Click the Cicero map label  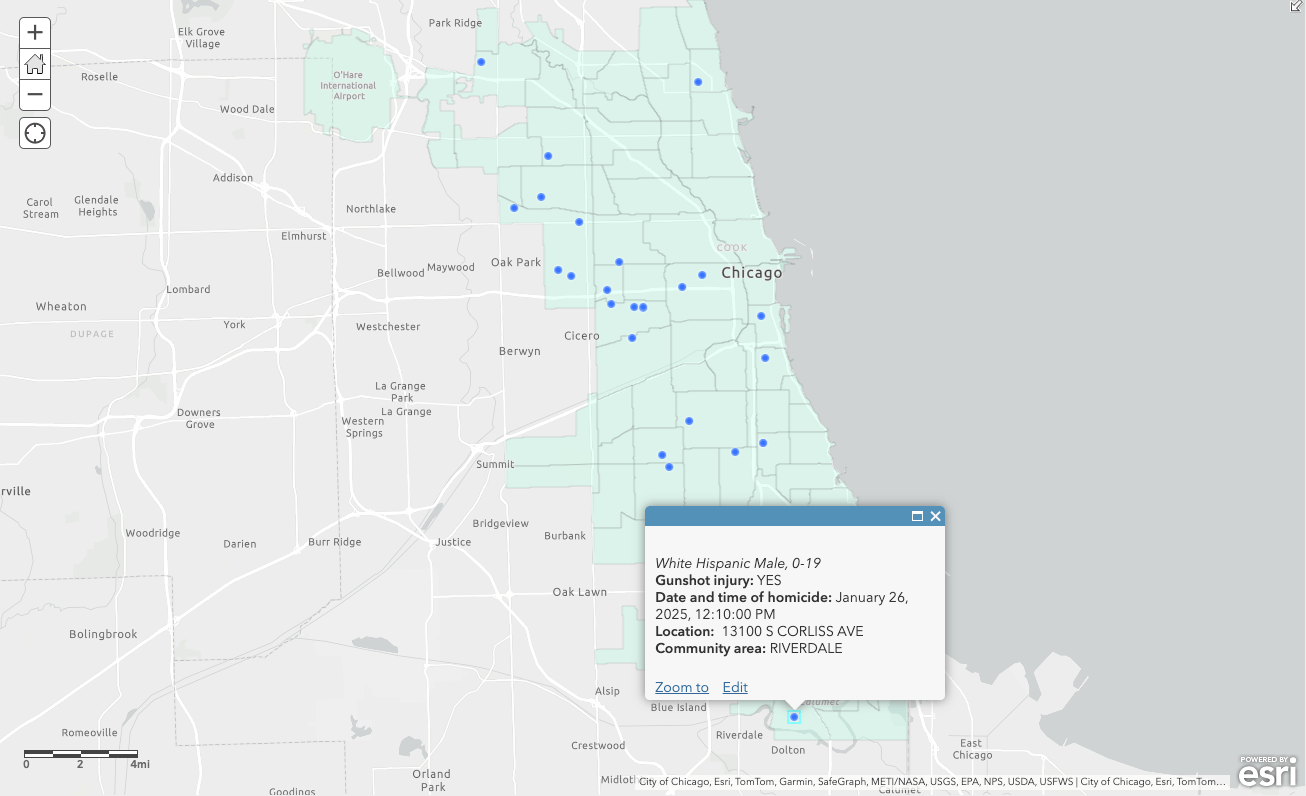coord(581,336)
